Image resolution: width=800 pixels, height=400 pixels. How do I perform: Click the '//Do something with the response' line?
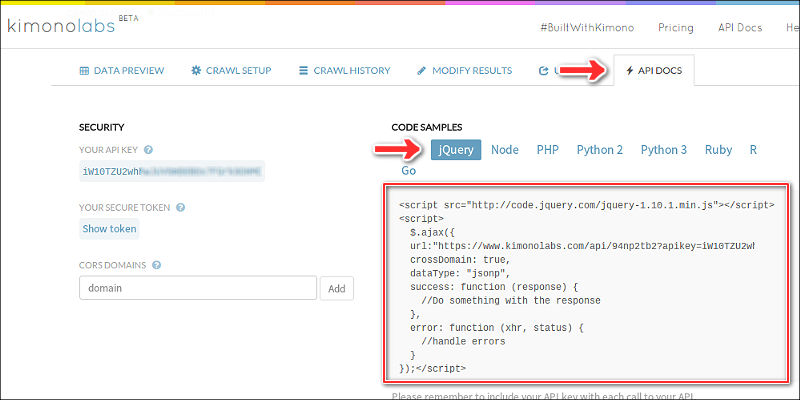[x=511, y=301]
